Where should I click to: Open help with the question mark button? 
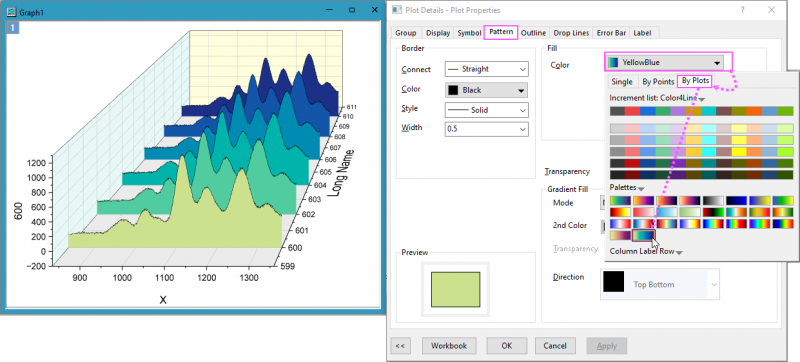tap(742, 10)
